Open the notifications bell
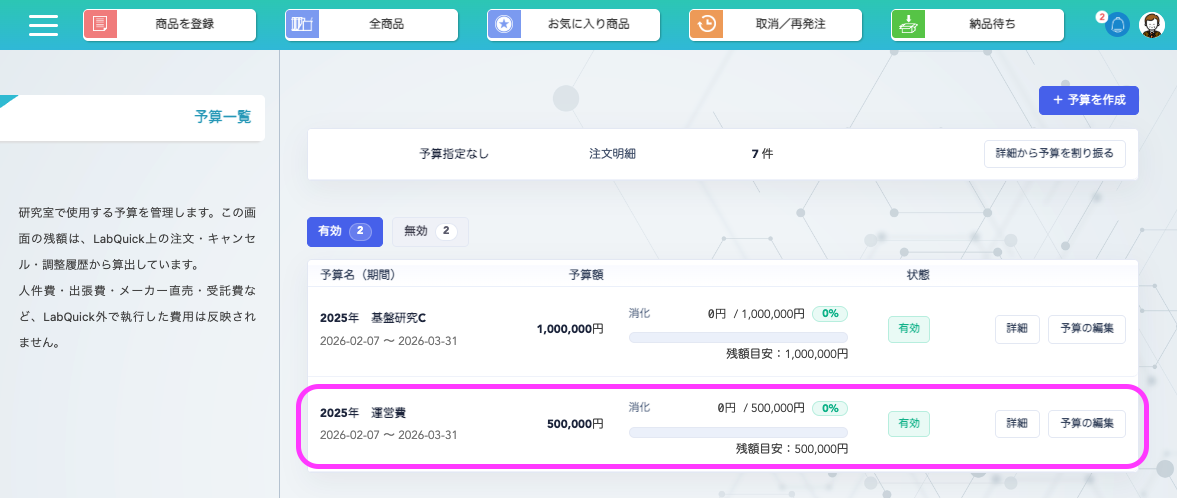This screenshot has height=498, width=1177. point(1117,26)
